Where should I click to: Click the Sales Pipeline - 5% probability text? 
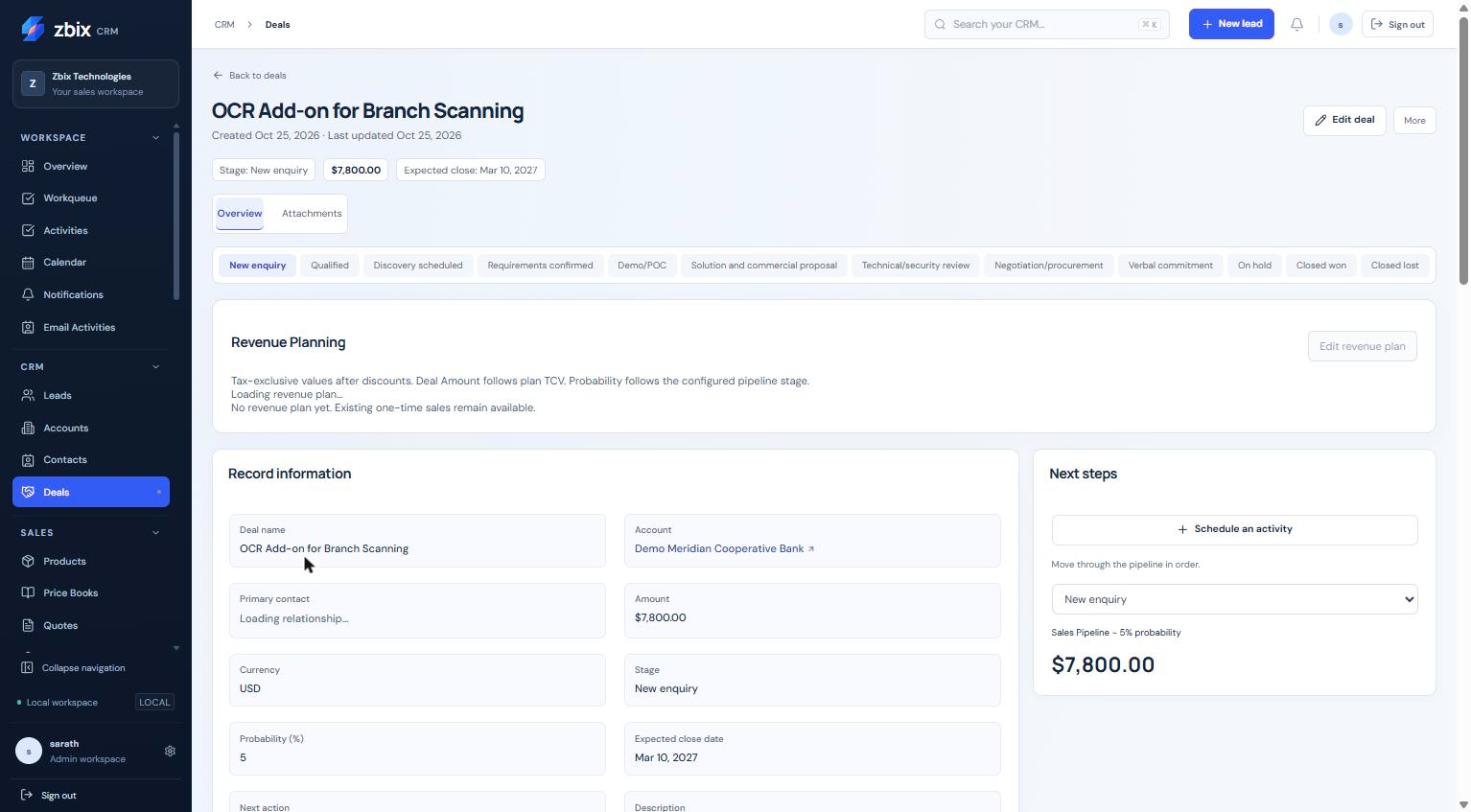coord(1116,632)
